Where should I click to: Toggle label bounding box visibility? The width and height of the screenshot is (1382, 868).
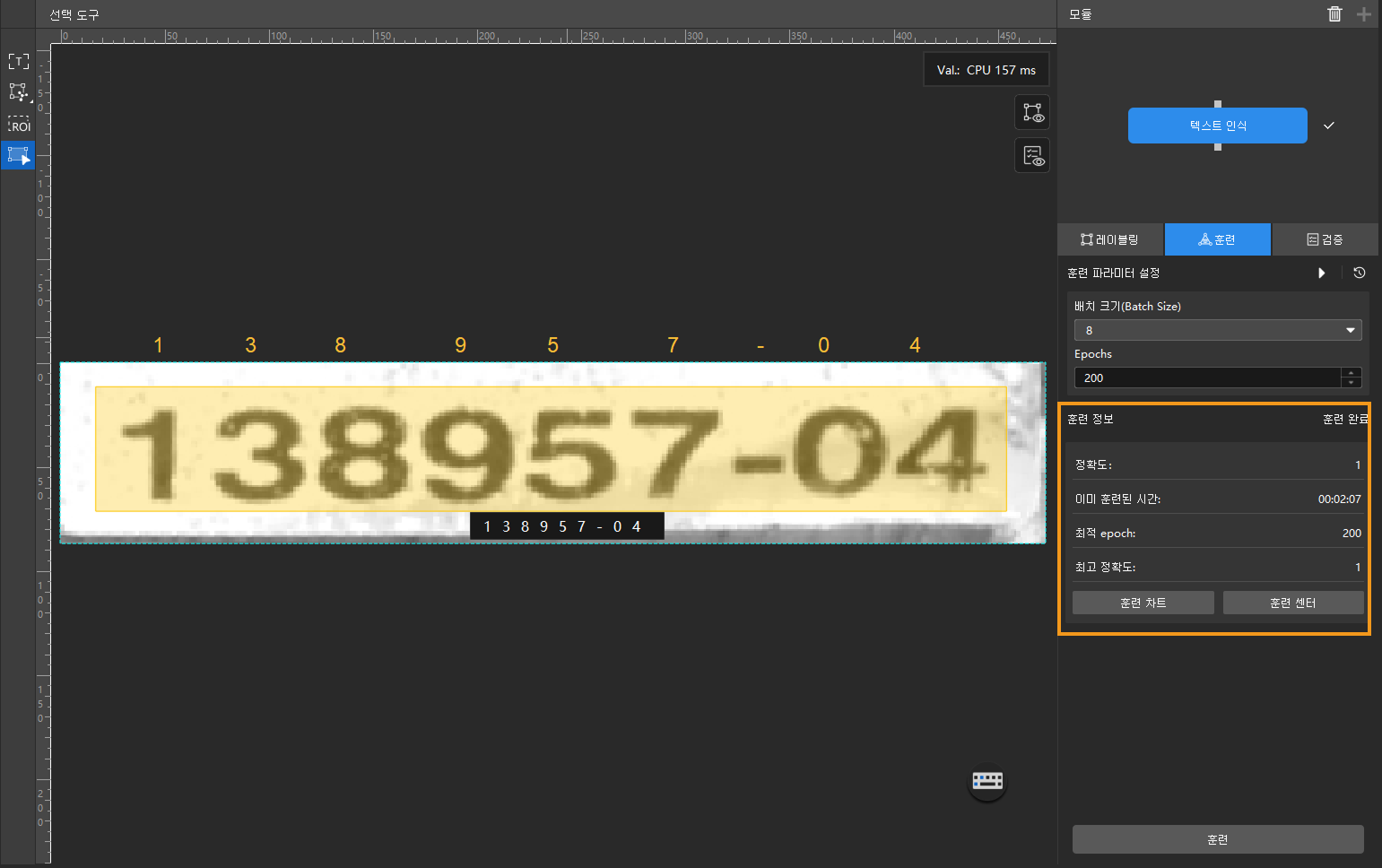tap(1032, 113)
